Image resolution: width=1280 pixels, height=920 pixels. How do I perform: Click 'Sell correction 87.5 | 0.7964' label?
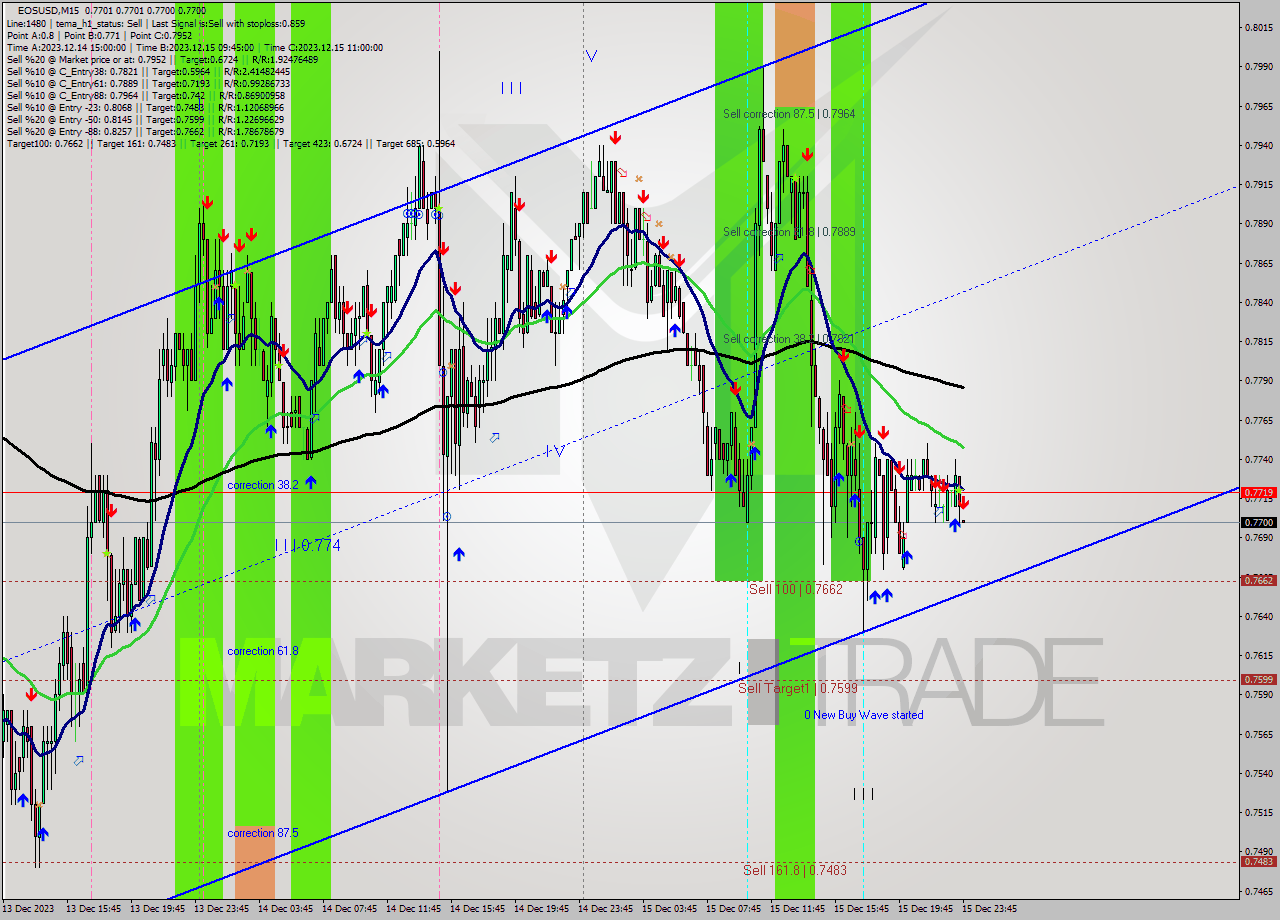(789, 114)
